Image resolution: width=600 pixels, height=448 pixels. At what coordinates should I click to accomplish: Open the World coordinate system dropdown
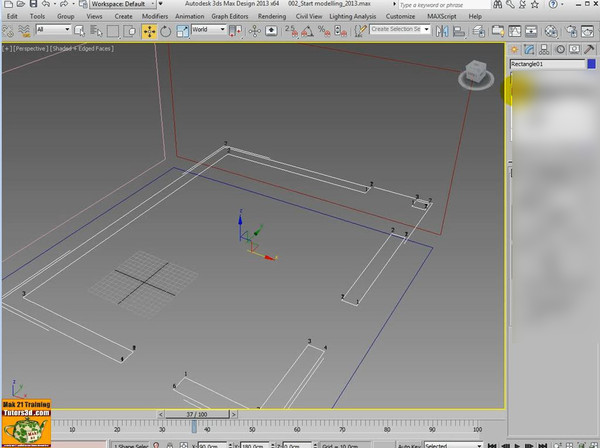209,29
